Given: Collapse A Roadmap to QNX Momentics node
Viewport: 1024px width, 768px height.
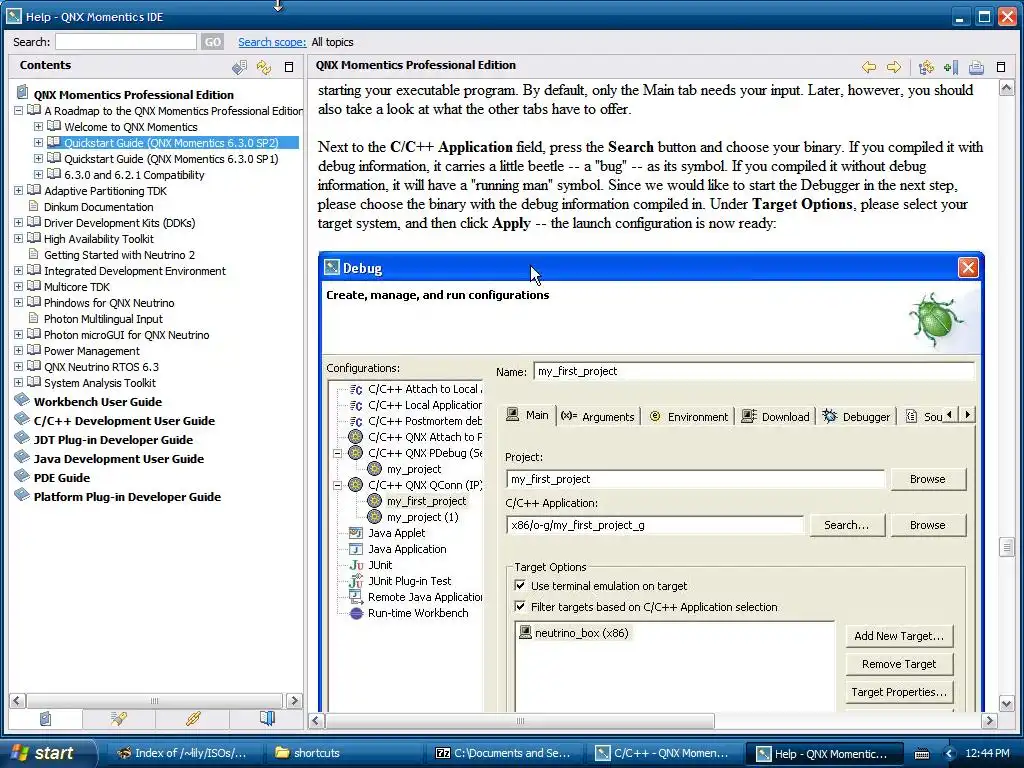Looking at the screenshot, I should click(18, 110).
